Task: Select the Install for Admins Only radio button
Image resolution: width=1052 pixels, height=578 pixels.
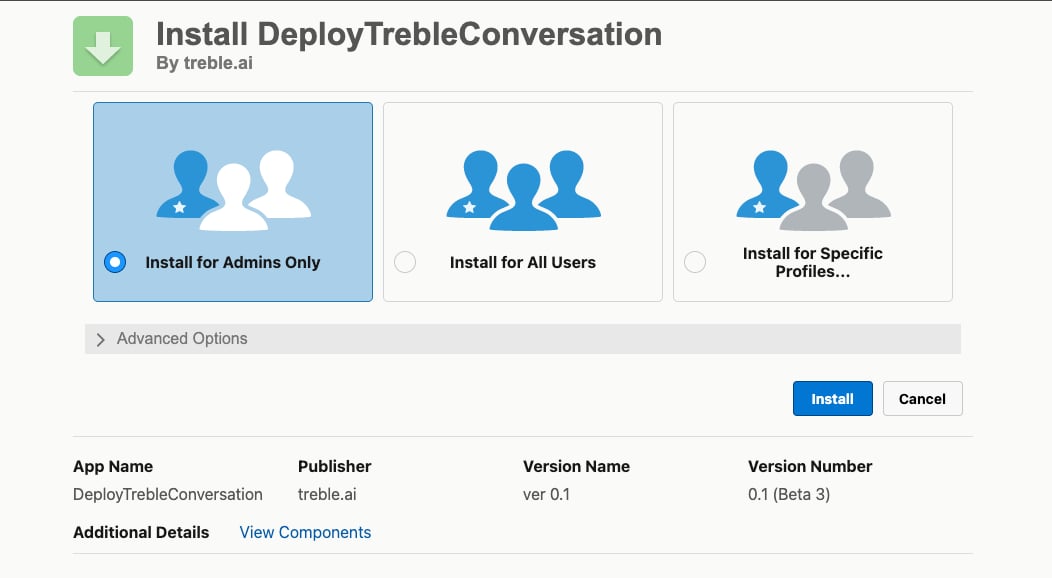Action: [115, 262]
